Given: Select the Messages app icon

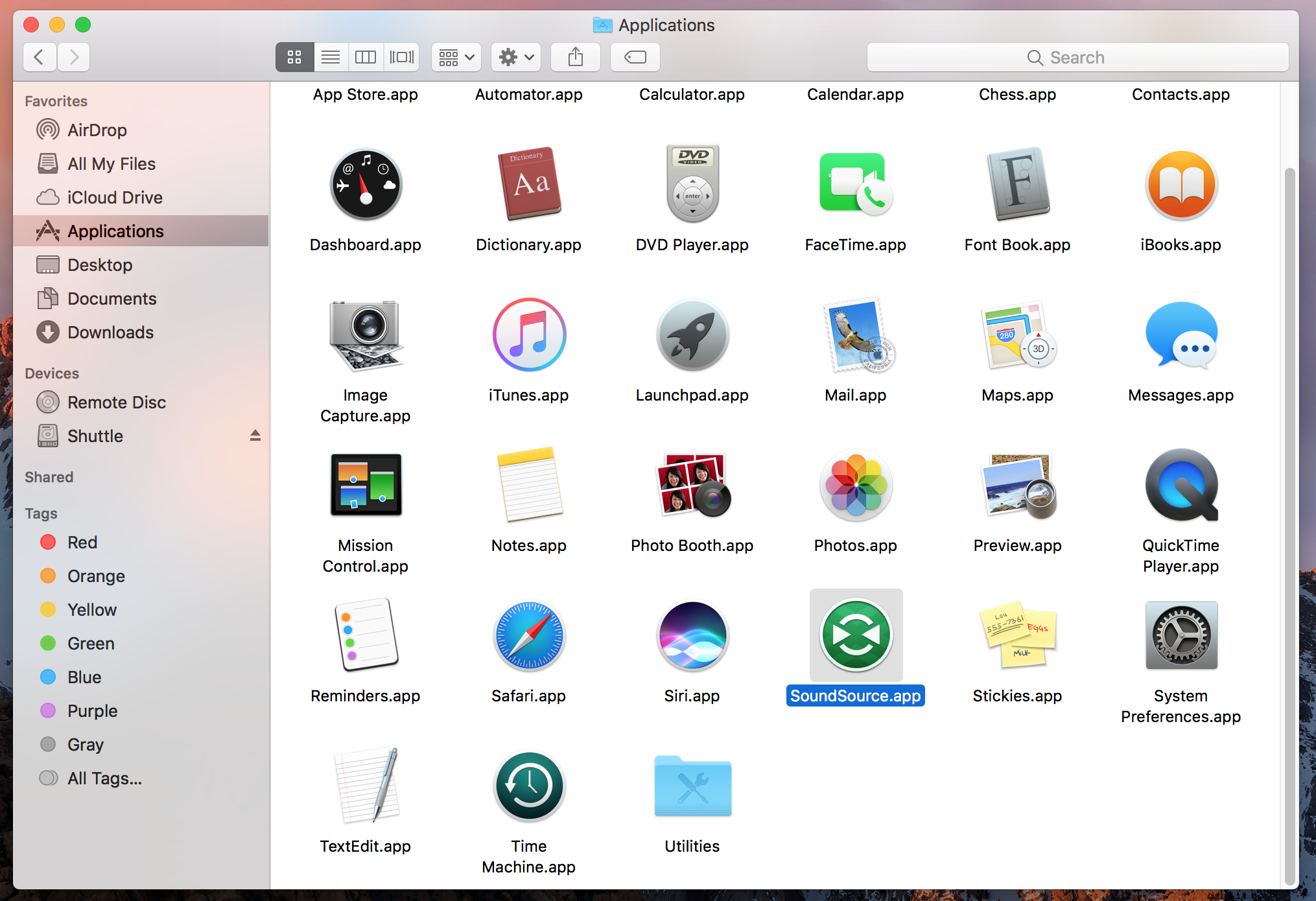Looking at the screenshot, I should [1181, 336].
